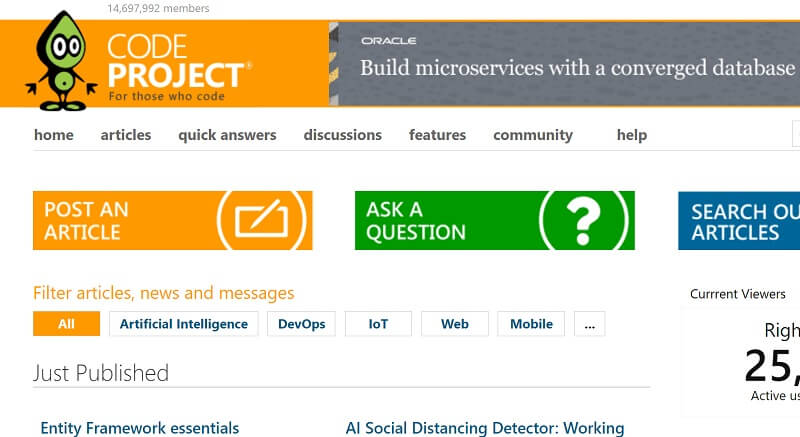Open the discussions menu
This screenshot has height=437, width=800.
pos(343,135)
